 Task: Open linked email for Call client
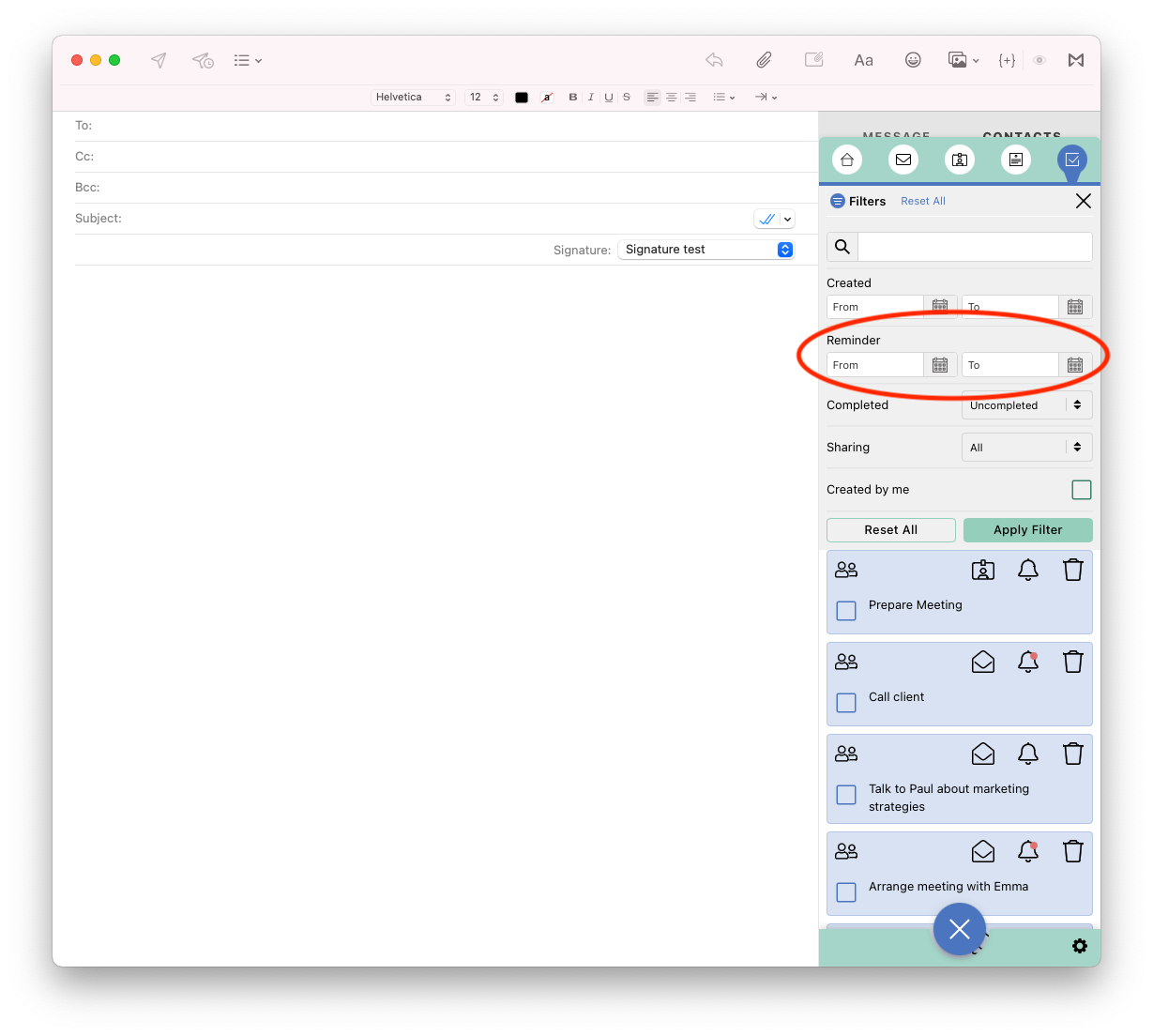coord(983,662)
